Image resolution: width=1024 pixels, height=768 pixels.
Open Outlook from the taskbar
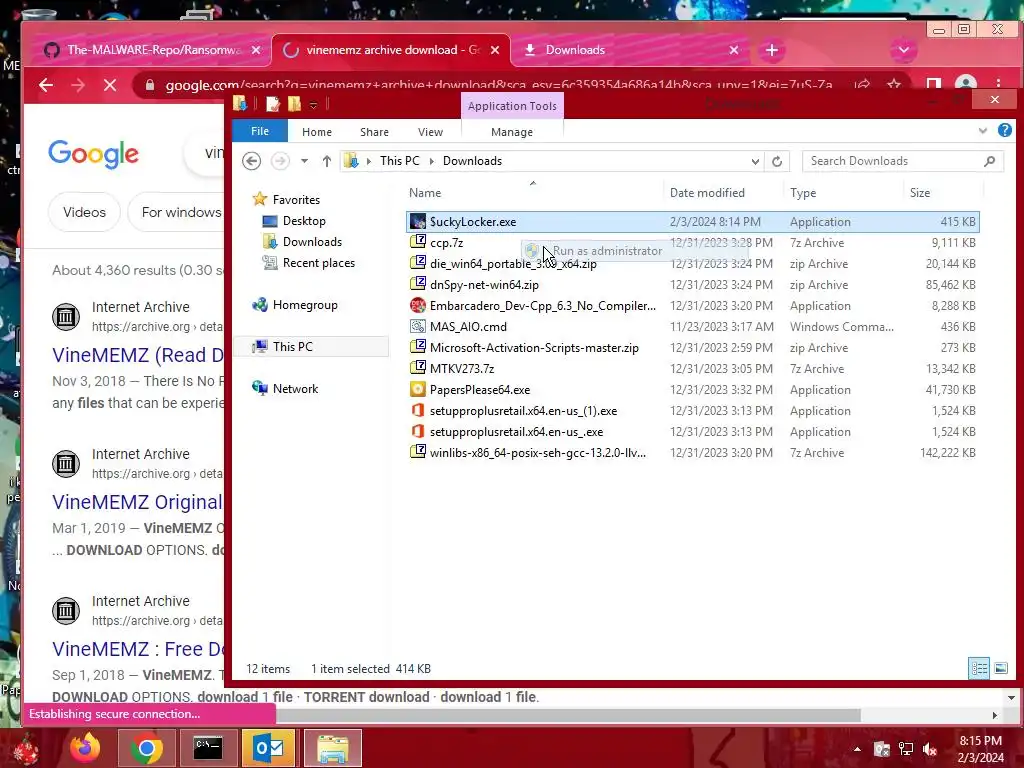268,748
